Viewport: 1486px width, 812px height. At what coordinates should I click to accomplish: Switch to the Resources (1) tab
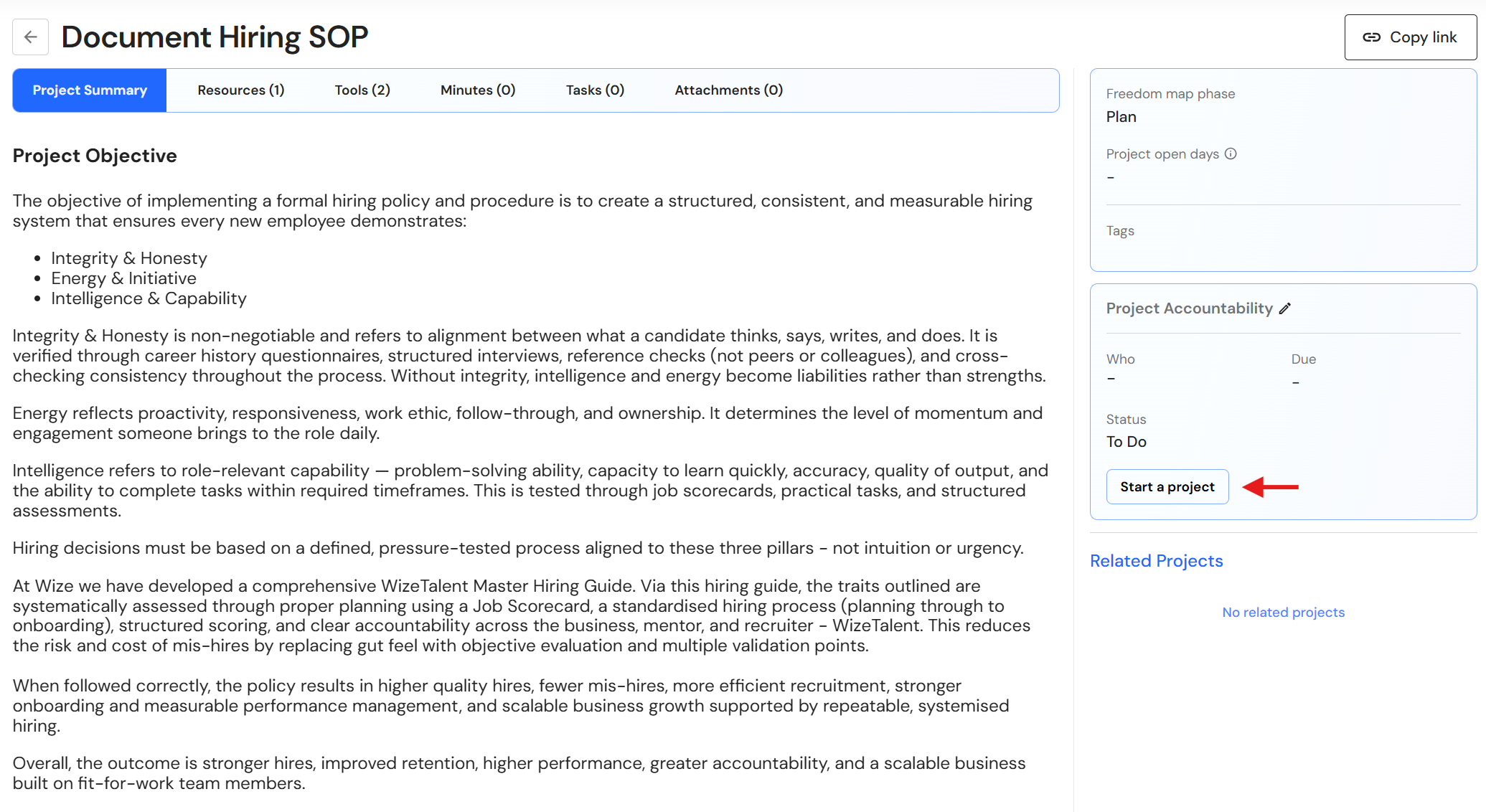tap(241, 90)
